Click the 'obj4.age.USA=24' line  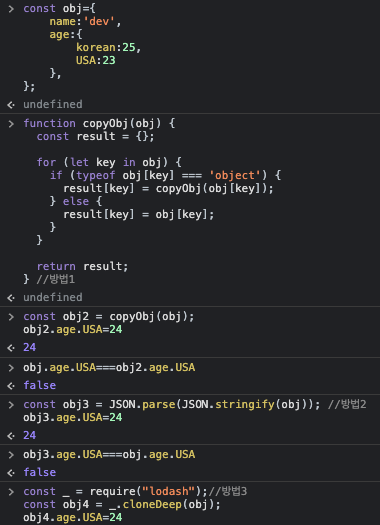pos(73,517)
